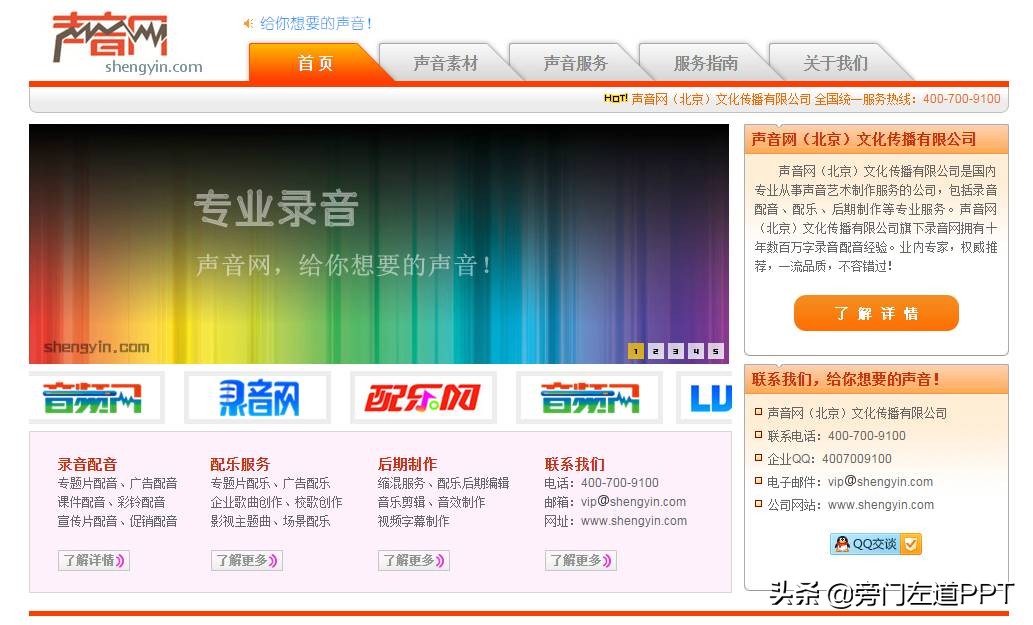Screen dimensions: 1033x625
Task: Click the bullet icon next to 公司网站
Action: tap(758, 504)
